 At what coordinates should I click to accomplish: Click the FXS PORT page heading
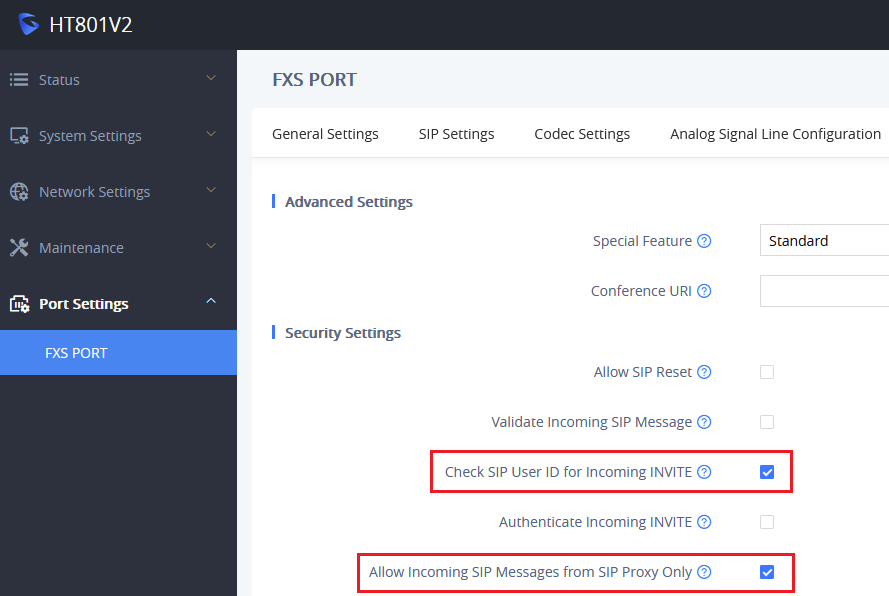click(314, 79)
